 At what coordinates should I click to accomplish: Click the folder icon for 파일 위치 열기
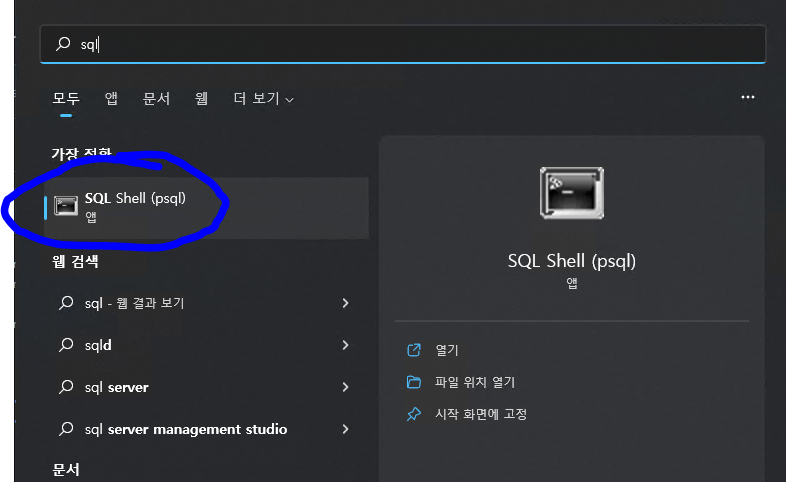414,382
